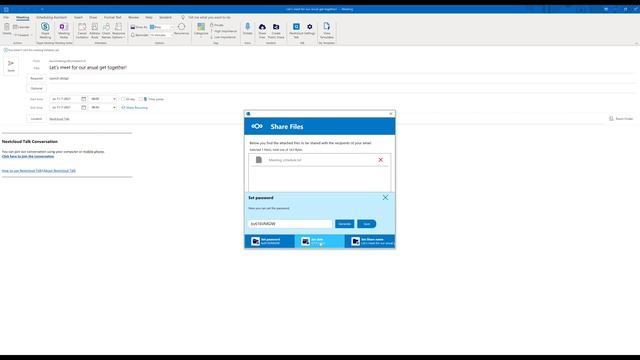Open the join the conversation link

pos(28,156)
